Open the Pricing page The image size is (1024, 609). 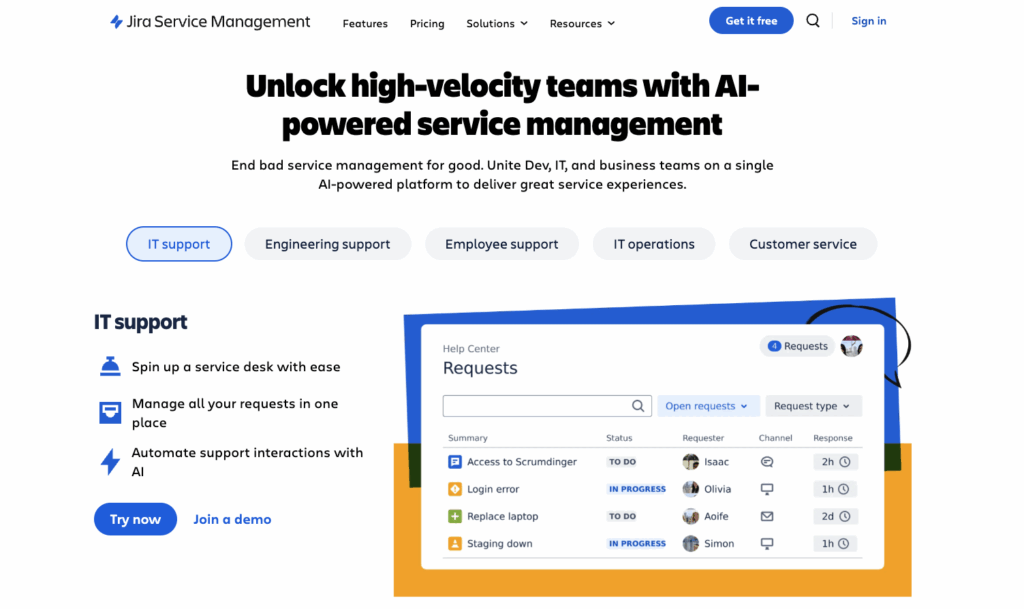pyautogui.click(x=427, y=23)
